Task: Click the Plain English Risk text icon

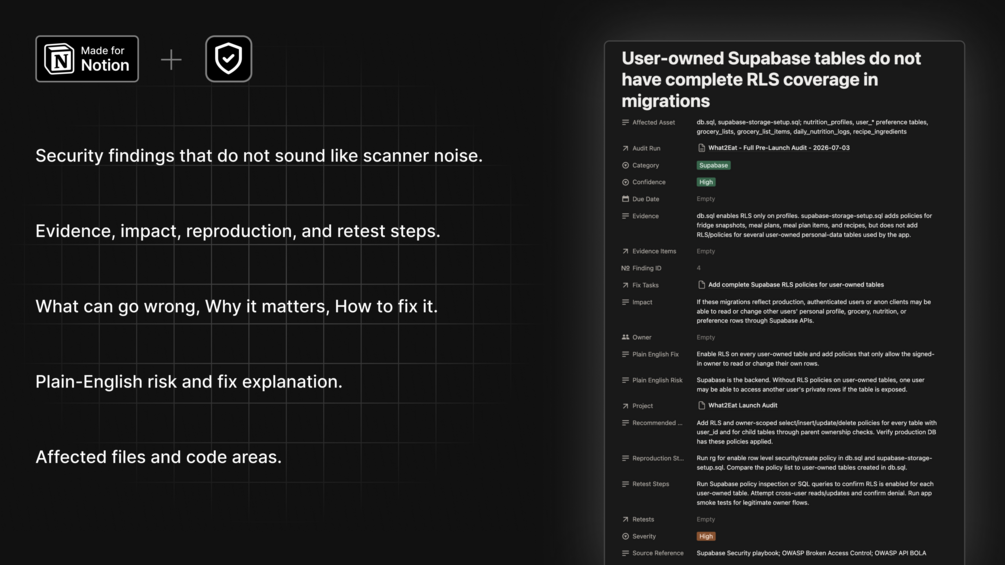Action: pos(625,380)
